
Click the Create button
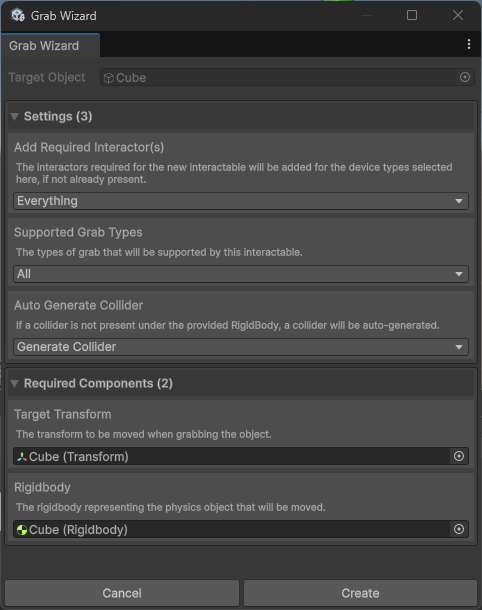click(x=360, y=593)
